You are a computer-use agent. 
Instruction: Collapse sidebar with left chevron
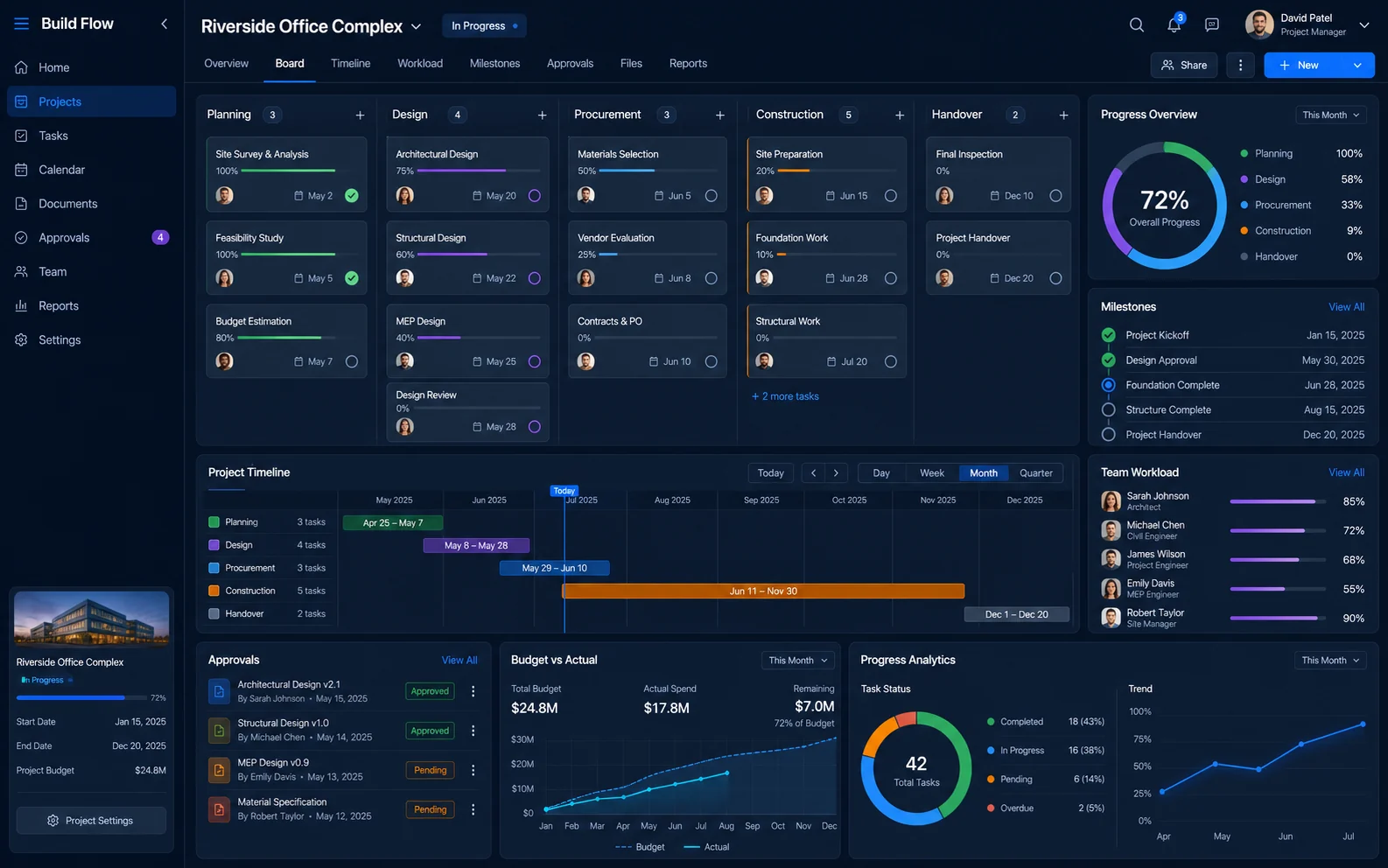[164, 24]
